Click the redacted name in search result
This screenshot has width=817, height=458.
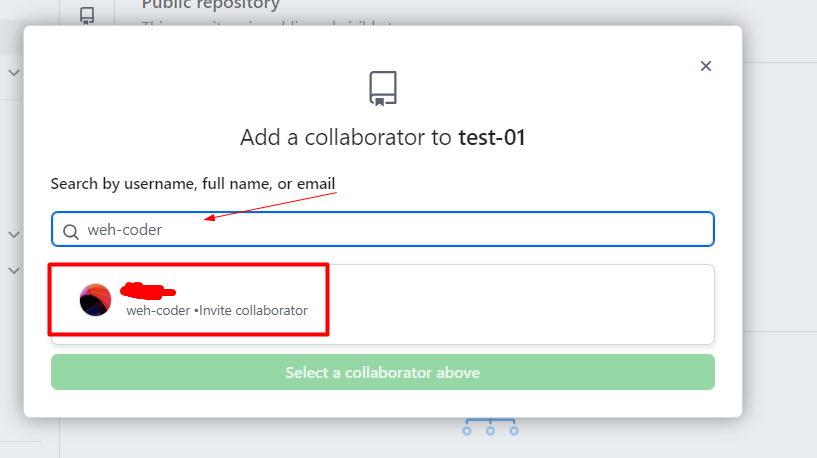point(147,290)
